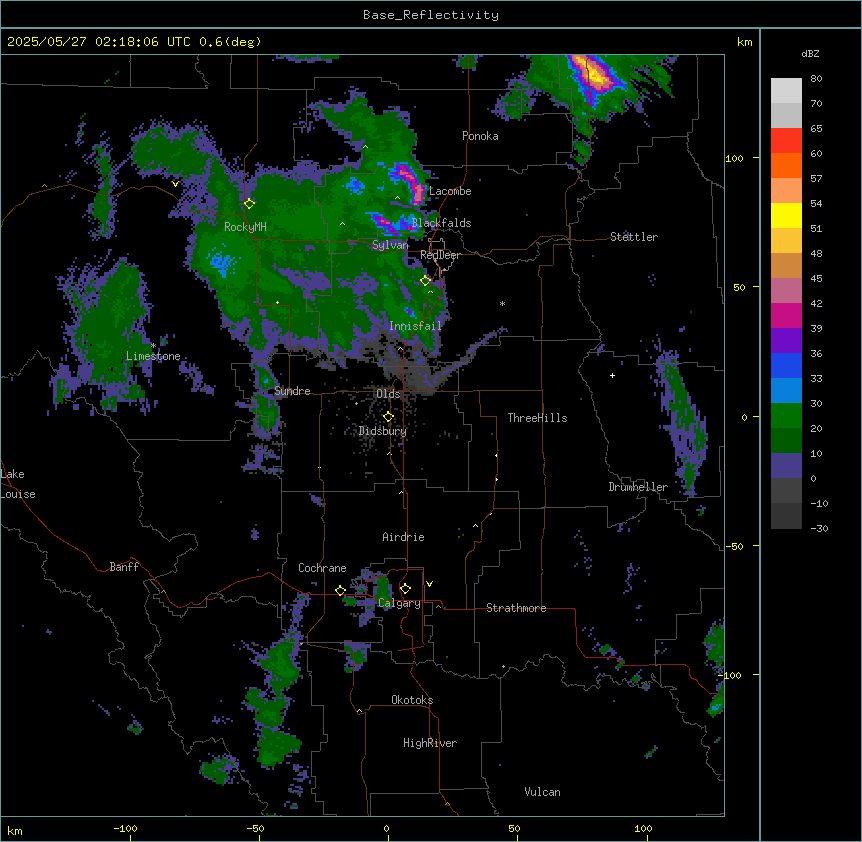The width and height of the screenshot is (862, 842).
Task: Click the Sylvan label
Action: coord(390,245)
